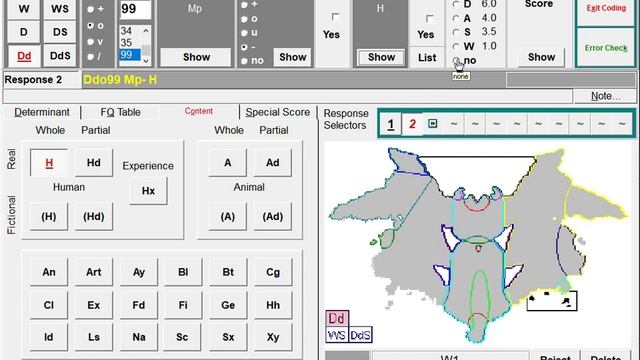640x360 pixels.
Task: Pick the red Dd location button
Action: (24, 56)
